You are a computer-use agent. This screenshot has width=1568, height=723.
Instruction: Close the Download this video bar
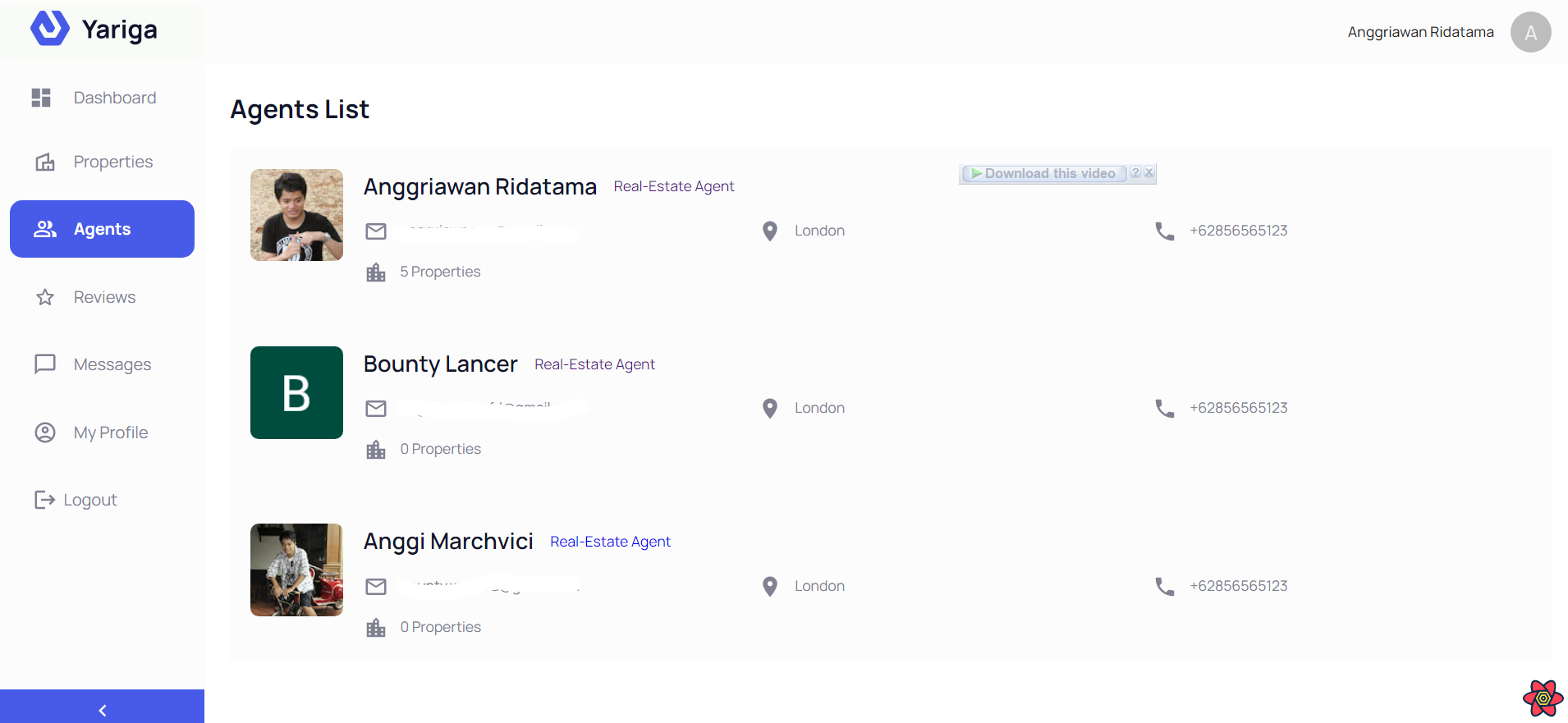point(1149,172)
